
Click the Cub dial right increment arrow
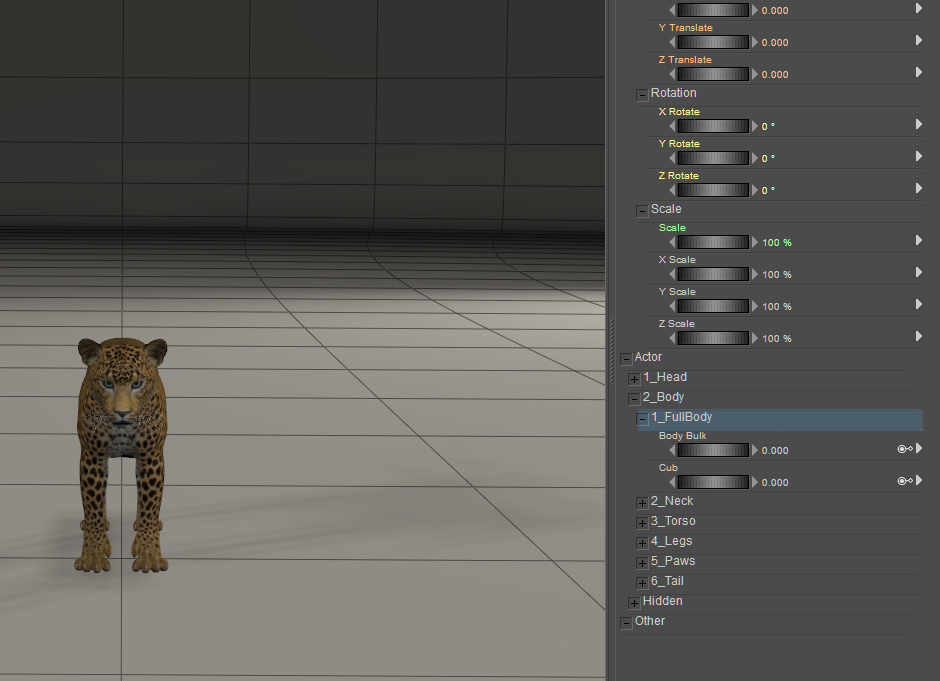755,482
